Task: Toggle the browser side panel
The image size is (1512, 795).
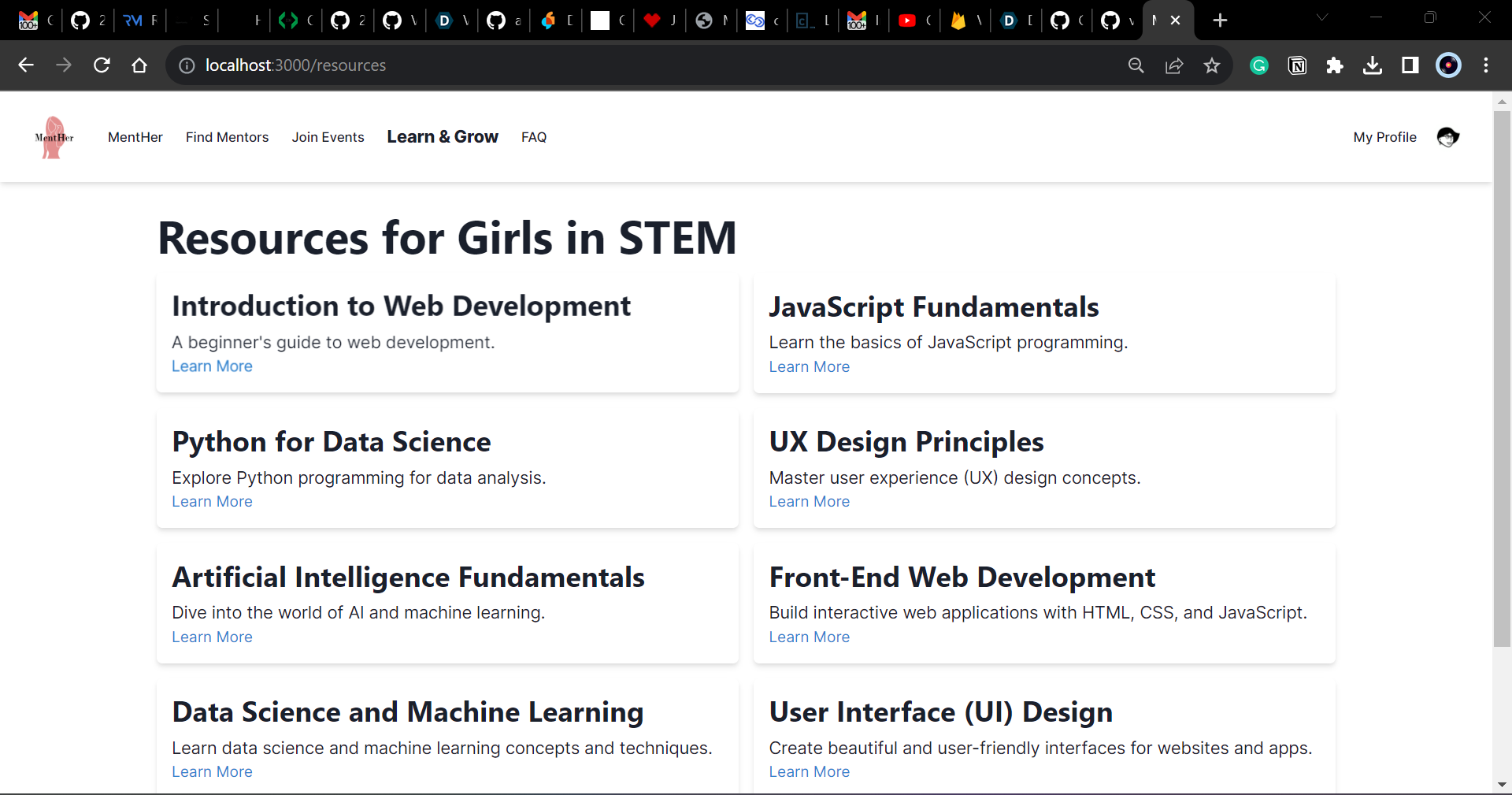Action: click(1410, 65)
